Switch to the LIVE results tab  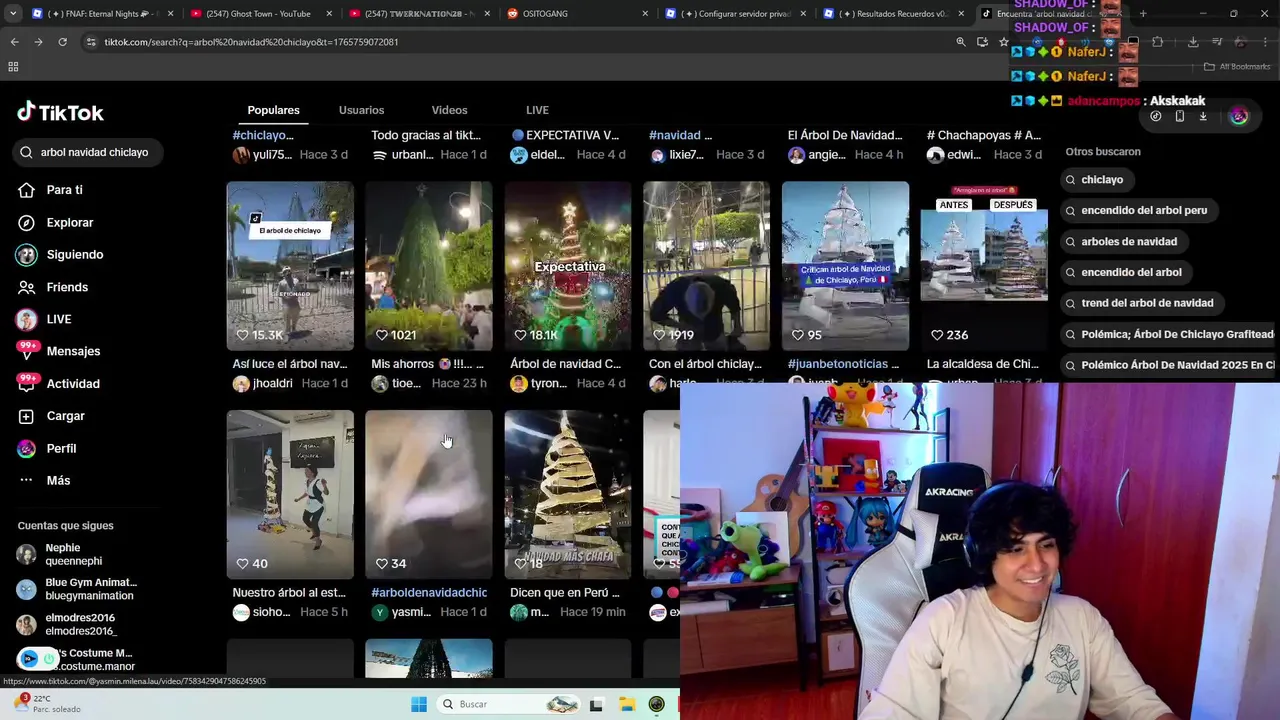coord(537,110)
